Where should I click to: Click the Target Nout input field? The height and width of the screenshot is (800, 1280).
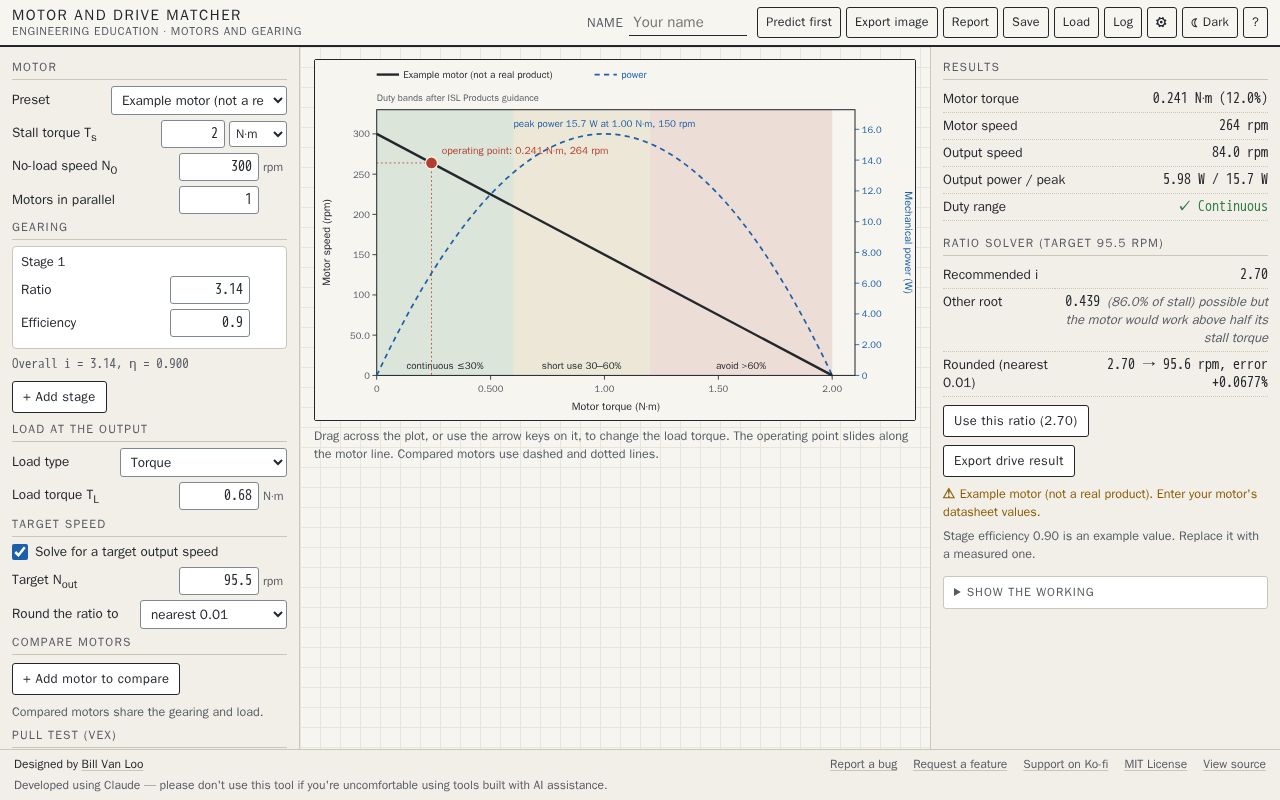(219, 581)
